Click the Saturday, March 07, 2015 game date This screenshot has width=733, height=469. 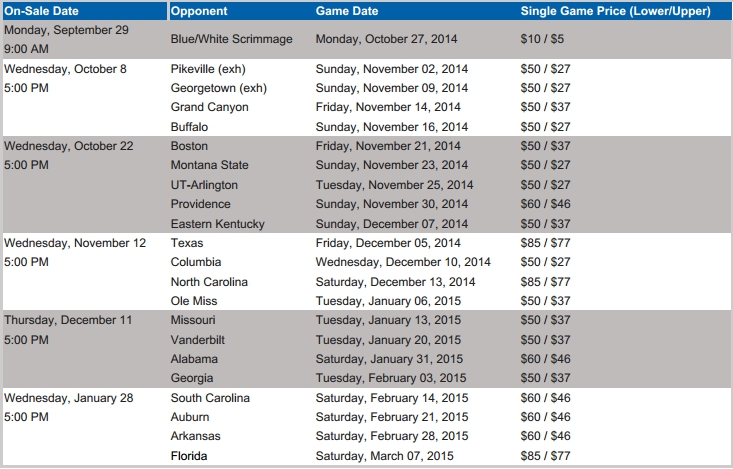pyautogui.click(x=384, y=456)
